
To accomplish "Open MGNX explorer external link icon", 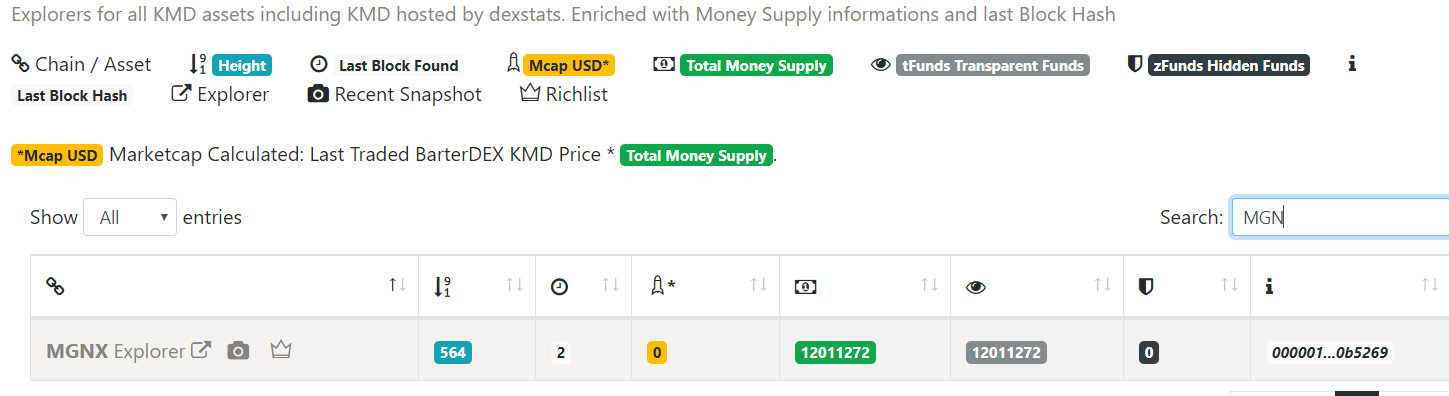I will point(201,351).
